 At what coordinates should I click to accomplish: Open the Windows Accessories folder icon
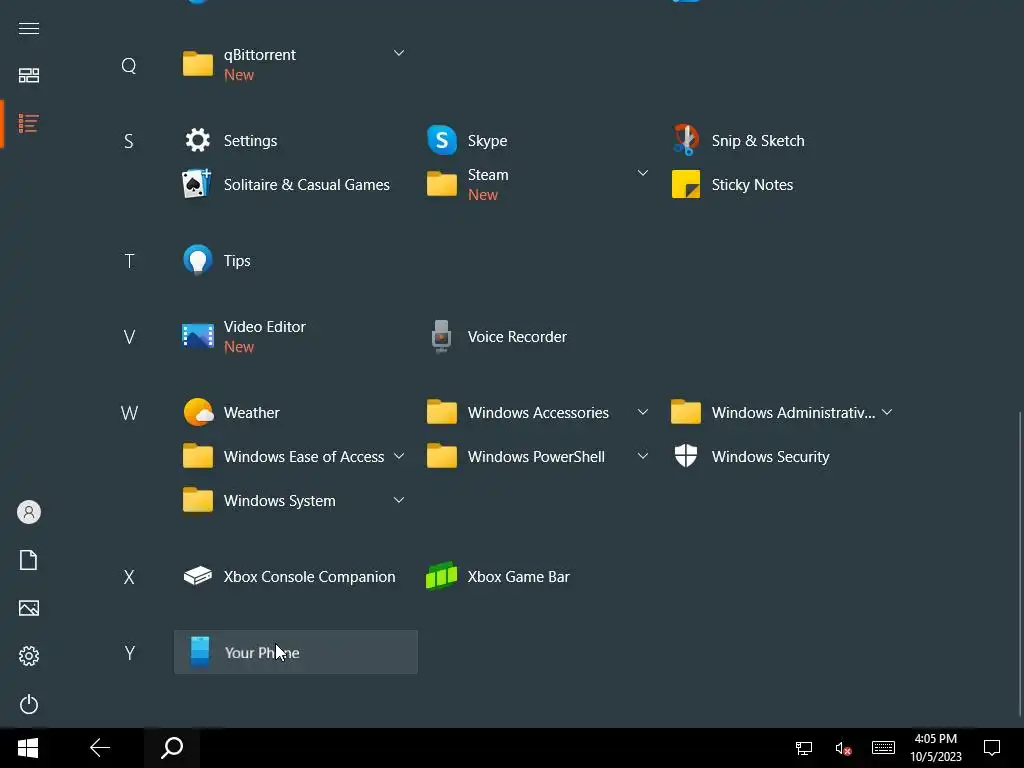pyautogui.click(x=441, y=412)
